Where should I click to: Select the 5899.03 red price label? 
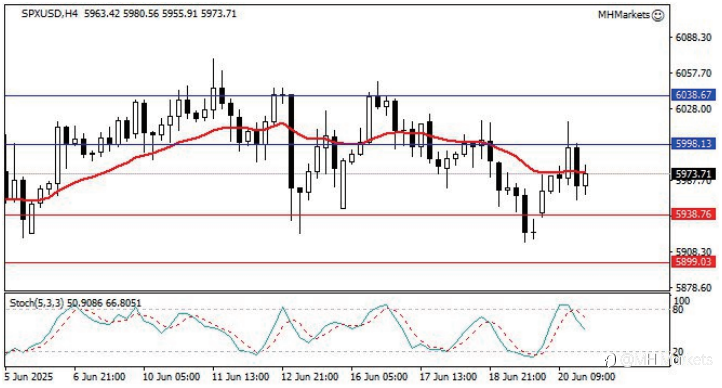pyautogui.click(x=693, y=262)
